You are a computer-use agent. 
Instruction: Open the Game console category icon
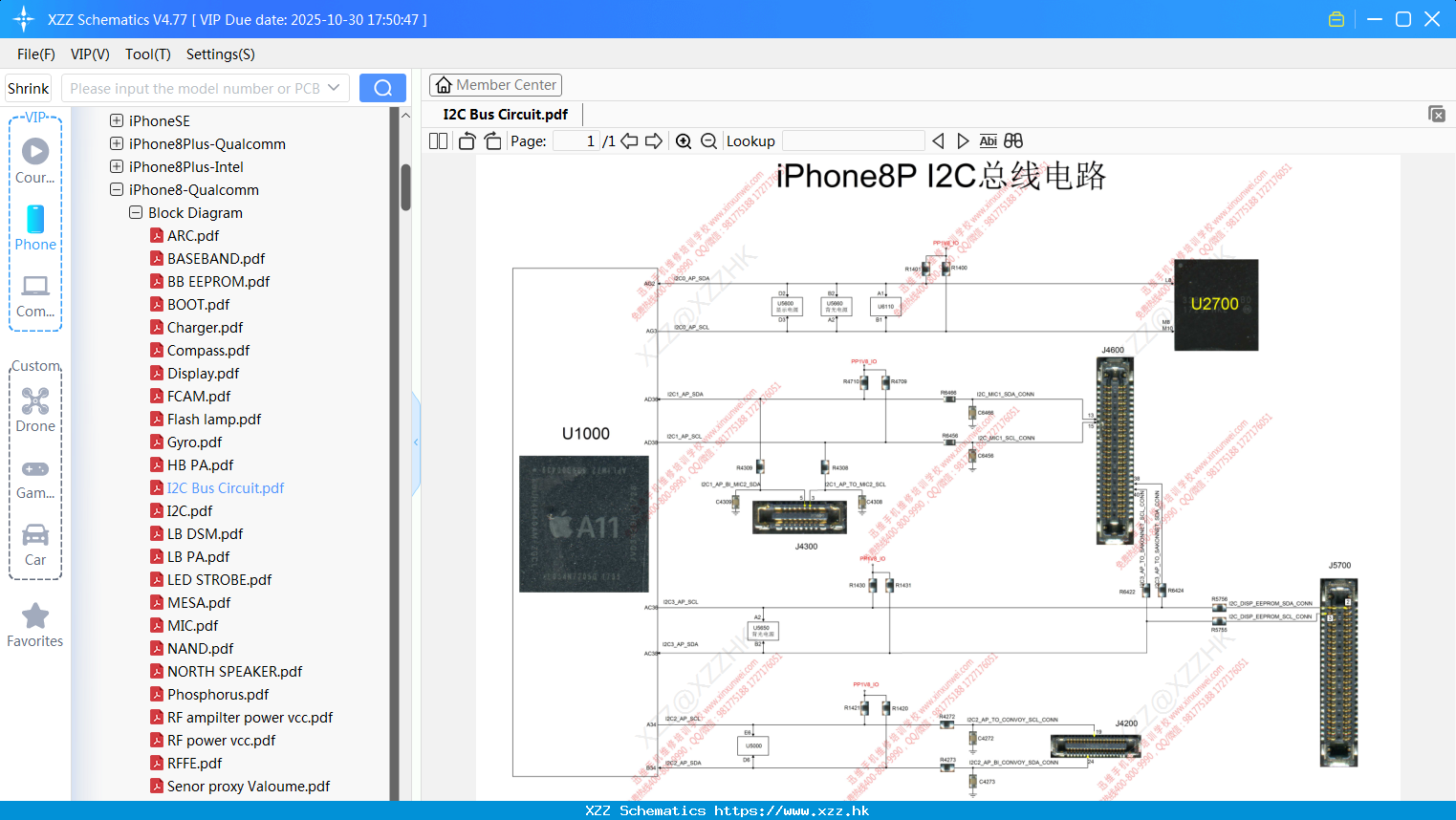[35, 478]
